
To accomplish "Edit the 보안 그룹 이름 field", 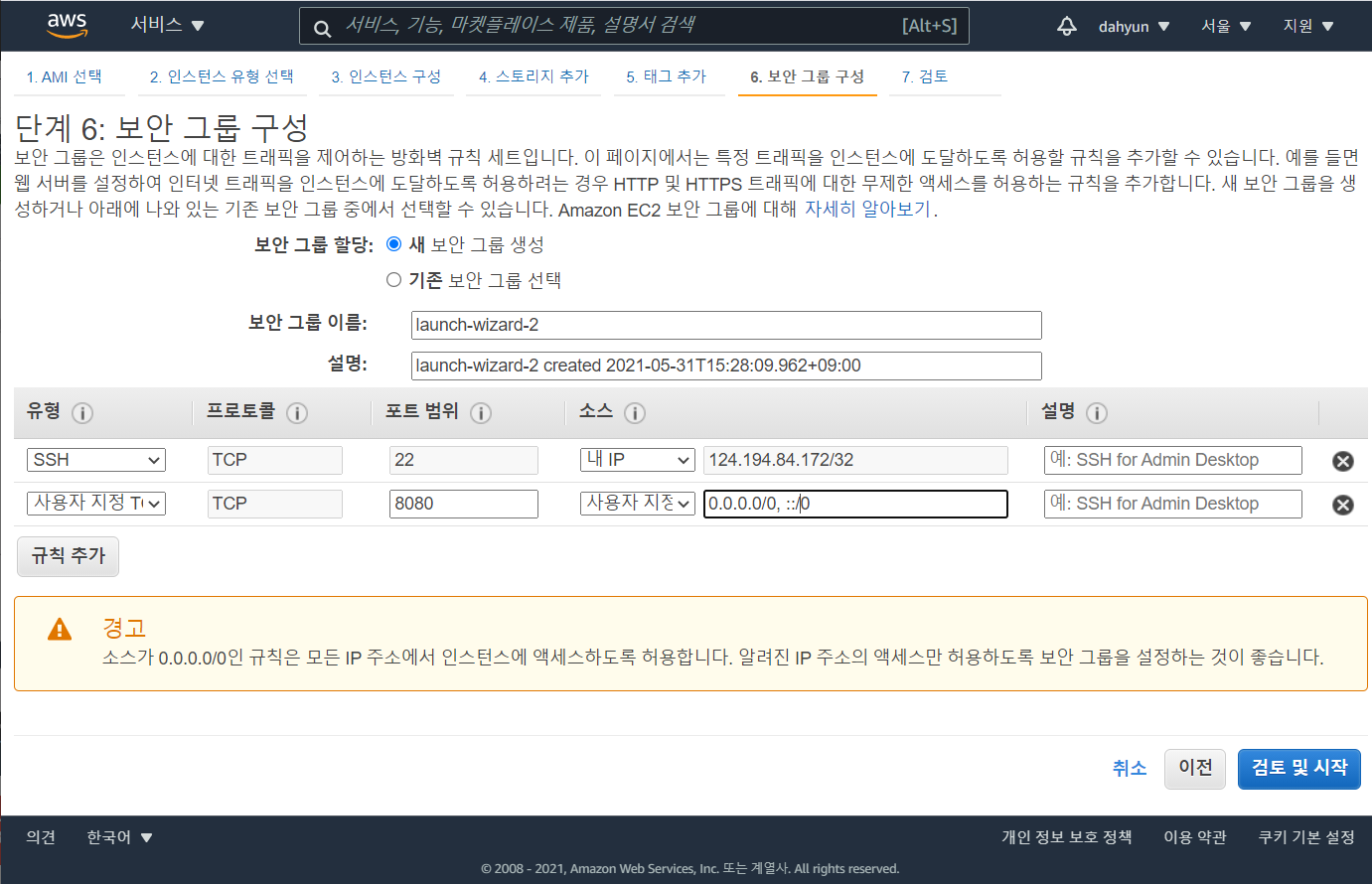I will pos(726,325).
